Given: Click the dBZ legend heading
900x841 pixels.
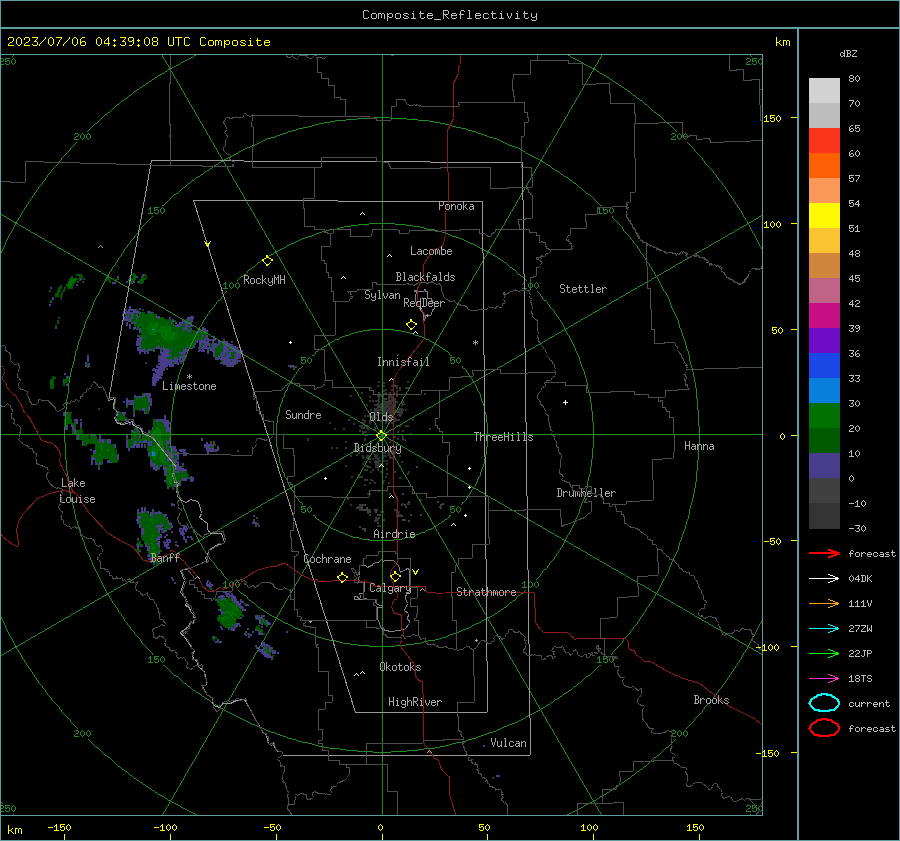Looking at the screenshot, I should (848, 53).
